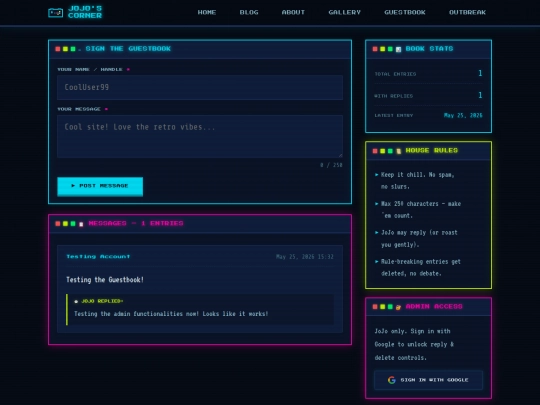Click the Latest Entry date May 25, 2026
This screenshot has height=405, width=540.
(463, 115)
